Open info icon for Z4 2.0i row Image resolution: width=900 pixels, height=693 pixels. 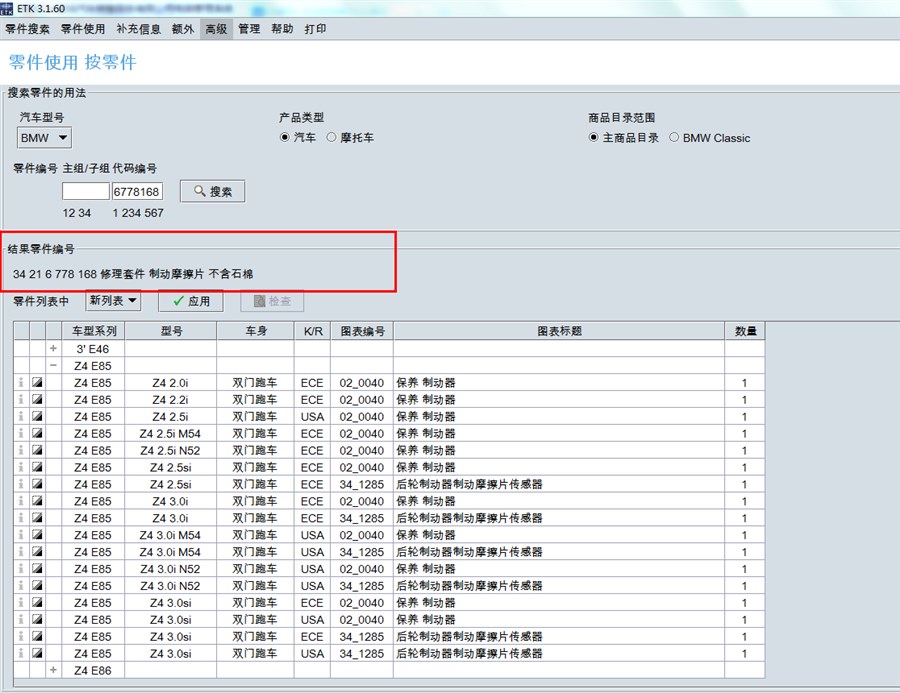tap(21, 382)
